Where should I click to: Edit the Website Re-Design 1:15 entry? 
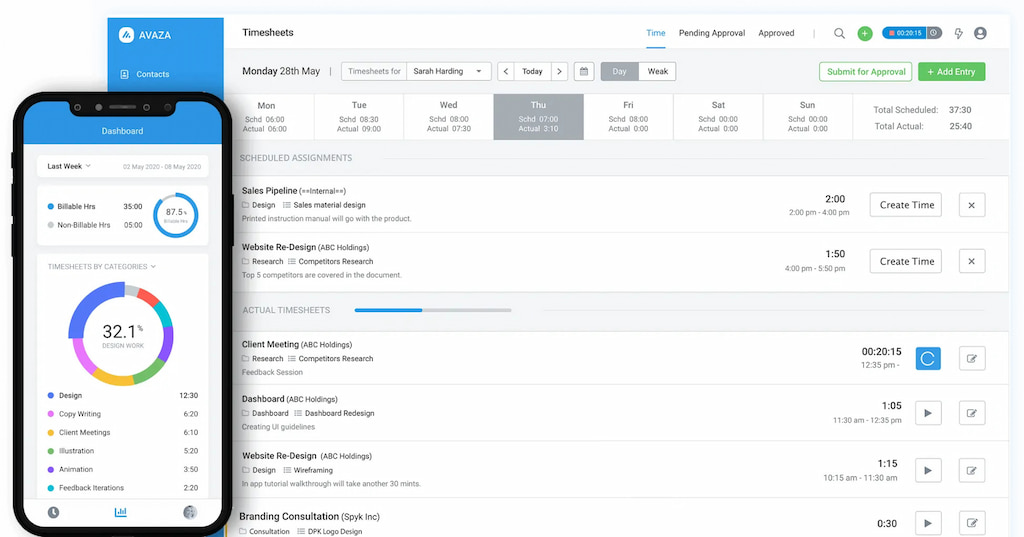point(972,470)
